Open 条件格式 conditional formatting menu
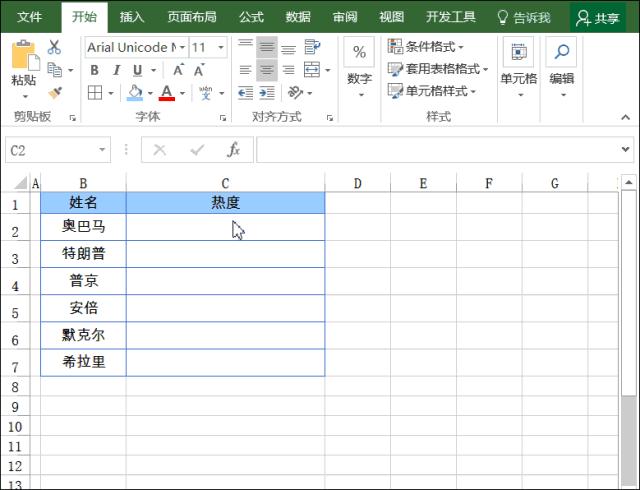The height and width of the screenshot is (490, 640). pos(426,47)
